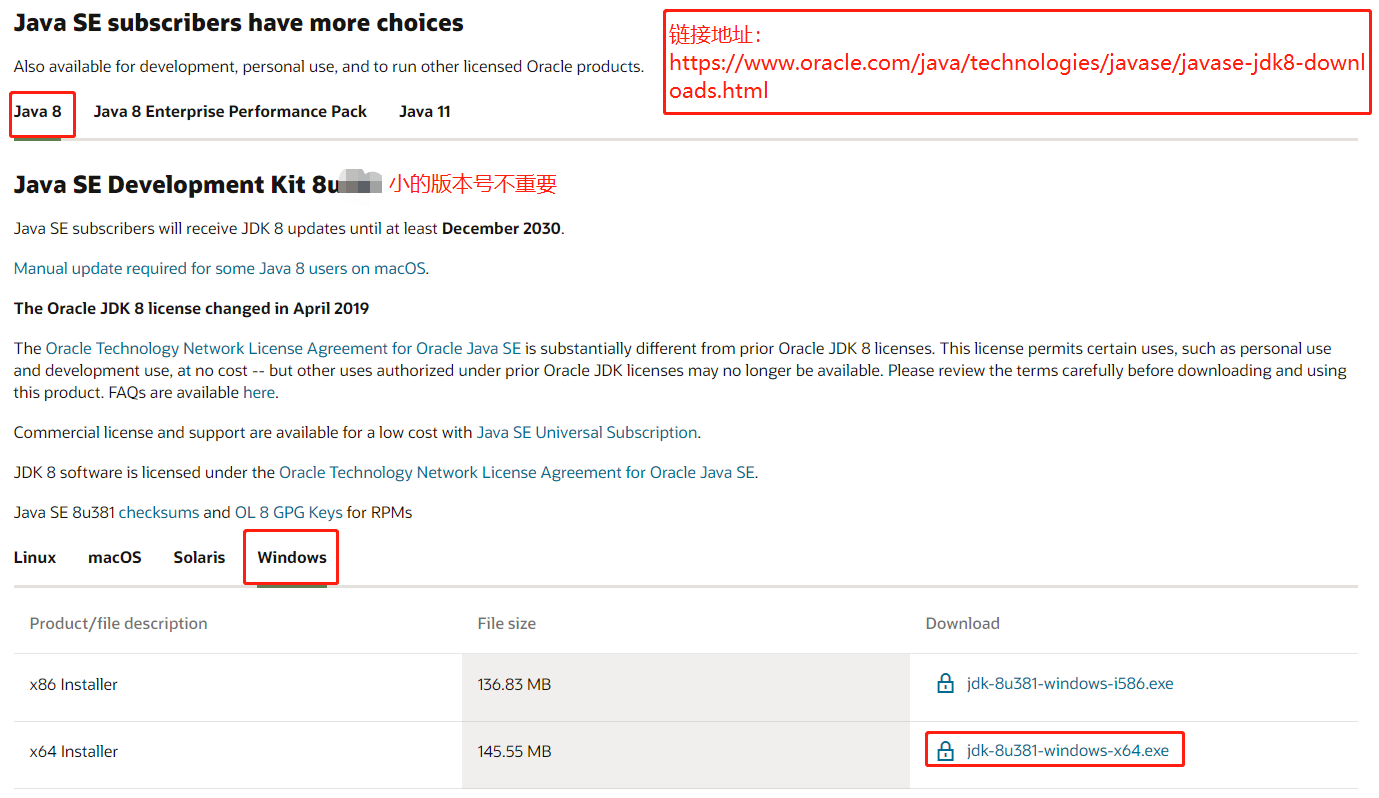This screenshot has width=1379, height=798.
Task: Open Oracle Technology Network License Agreement link in first paragraph
Action: coord(283,349)
